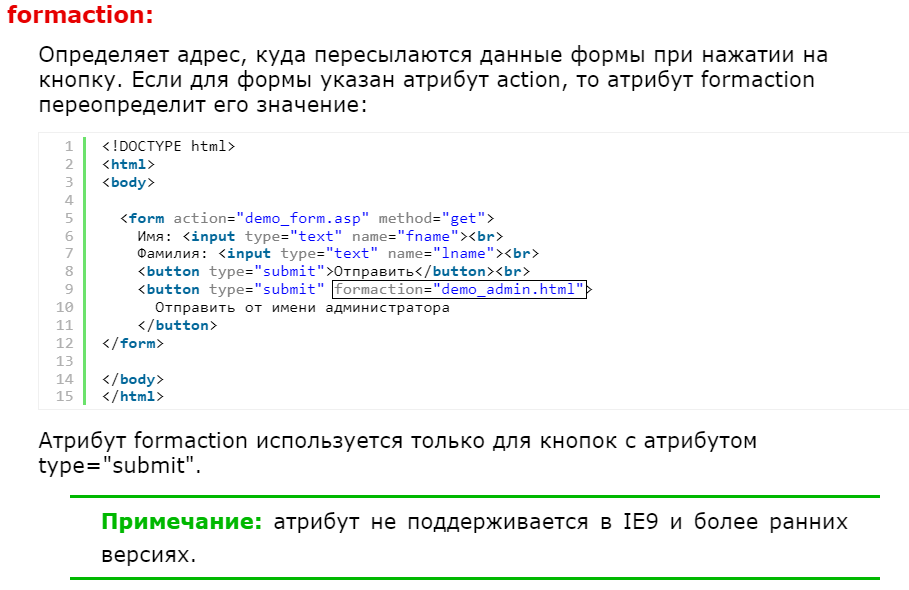
Task: Click the word "поддерживается" in the note
Action: point(499,523)
